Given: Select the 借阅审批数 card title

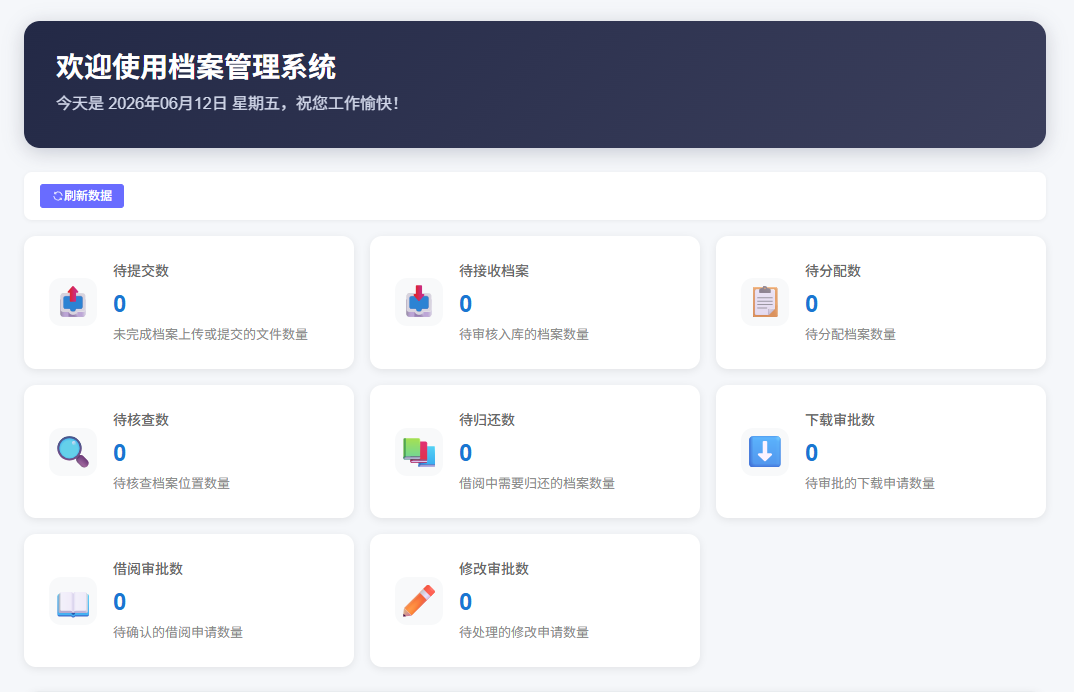Looking at the screenshot, I should [148, 569].
